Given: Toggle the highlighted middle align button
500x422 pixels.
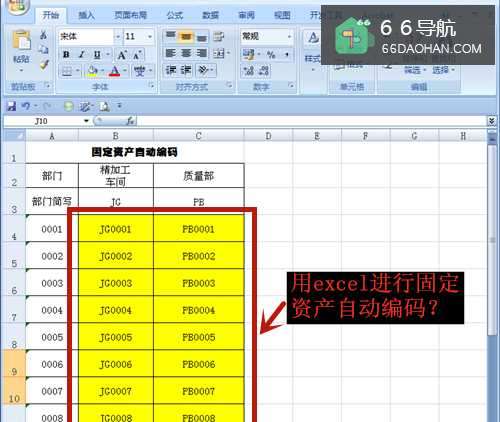Looking at the screenshot, I should click(186, 36).
